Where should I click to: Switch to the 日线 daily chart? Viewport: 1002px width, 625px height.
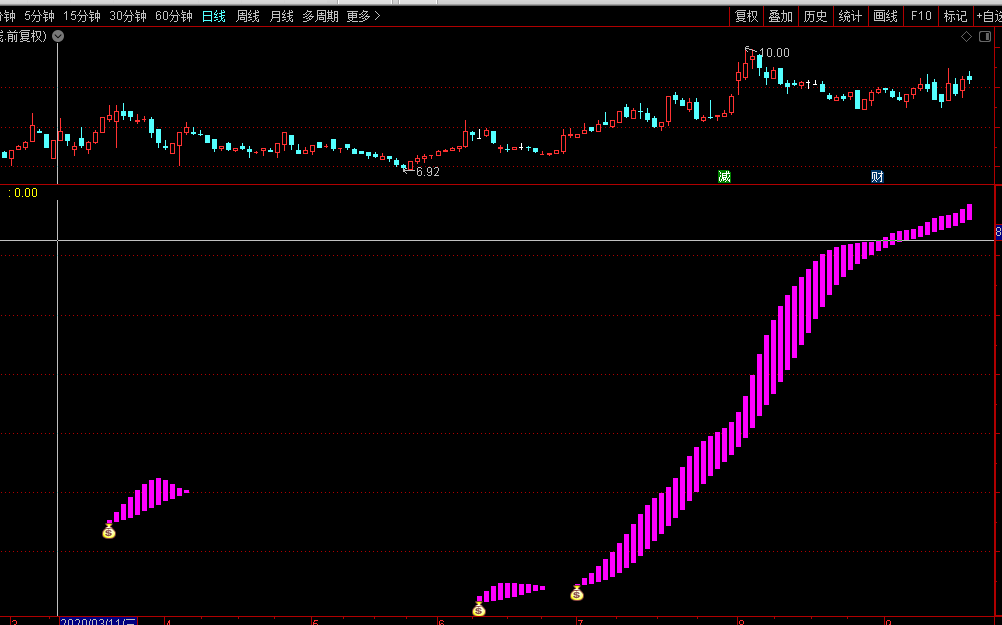[x=213, y=16]
